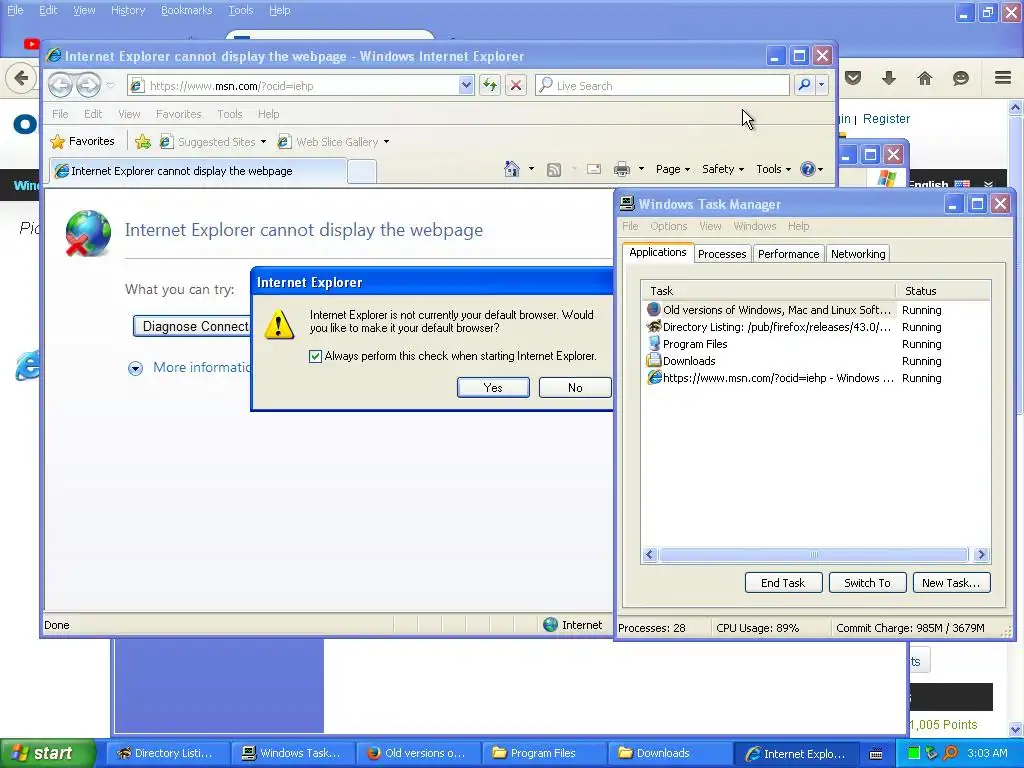Open the IE Tools command bar dropdown
The image size is (1024, 768).
pos(773,169)
